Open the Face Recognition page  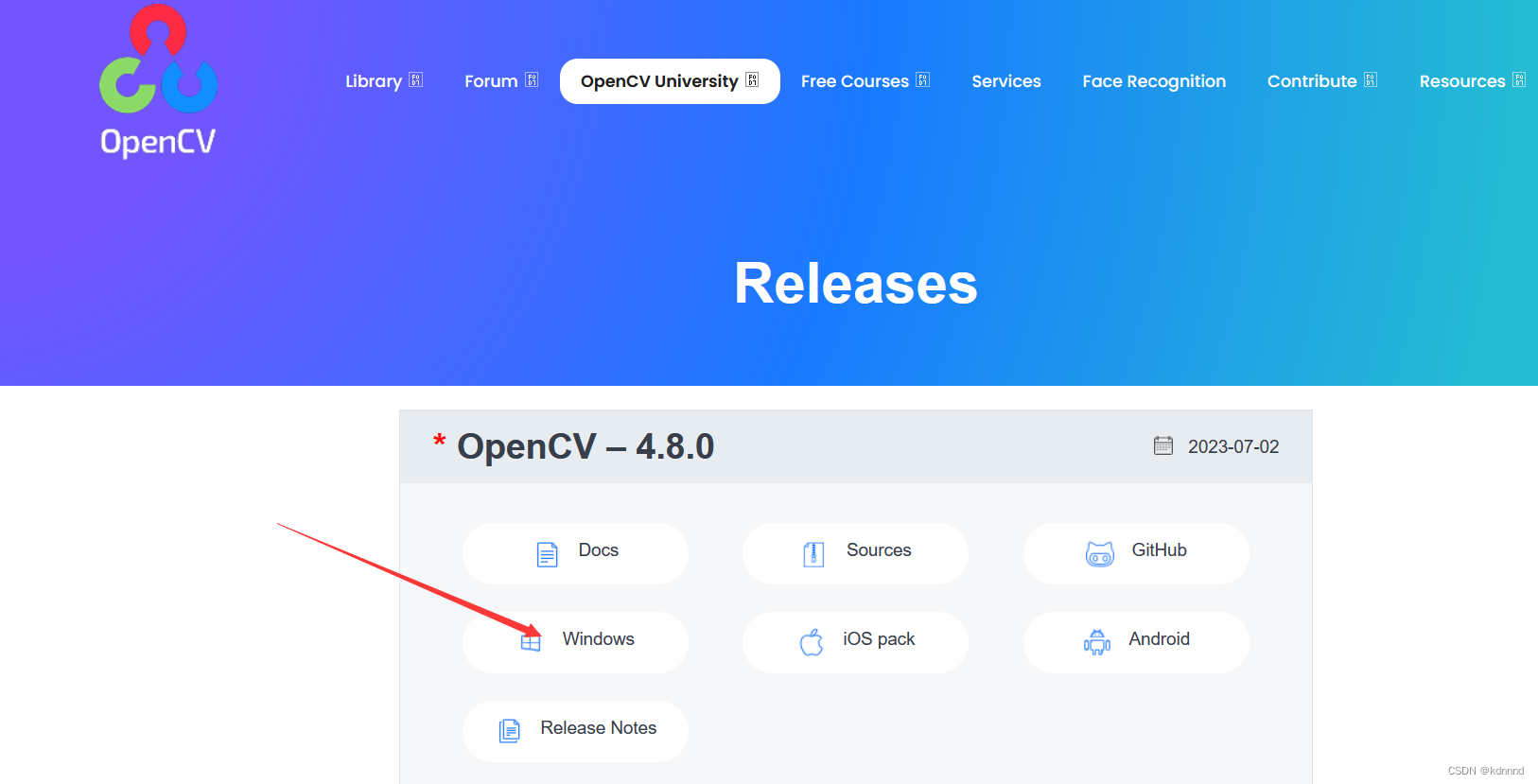pyautogui.click(x=1154, y=81)
